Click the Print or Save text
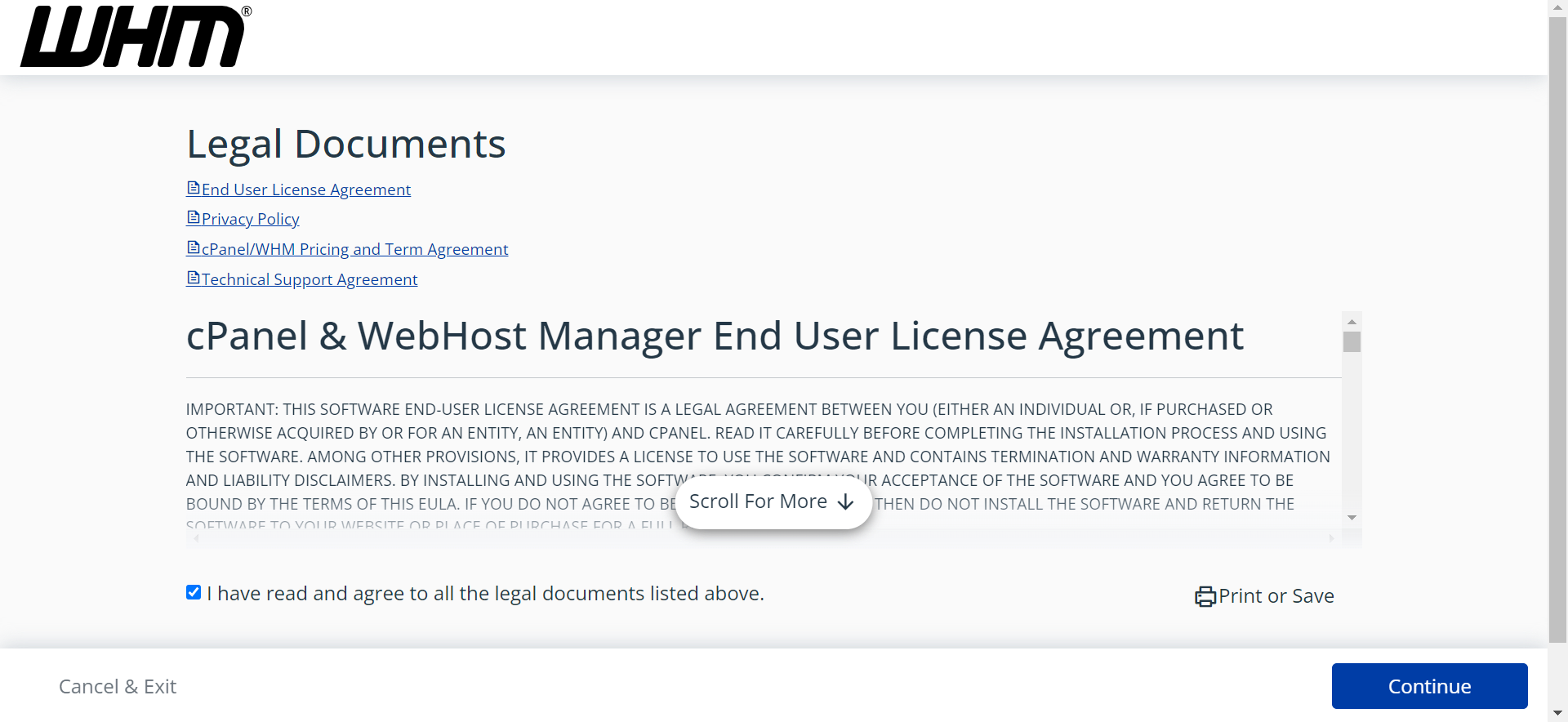Viewport: 1568px width, 722px height. pyautogui.click(x=1276, y=596)
